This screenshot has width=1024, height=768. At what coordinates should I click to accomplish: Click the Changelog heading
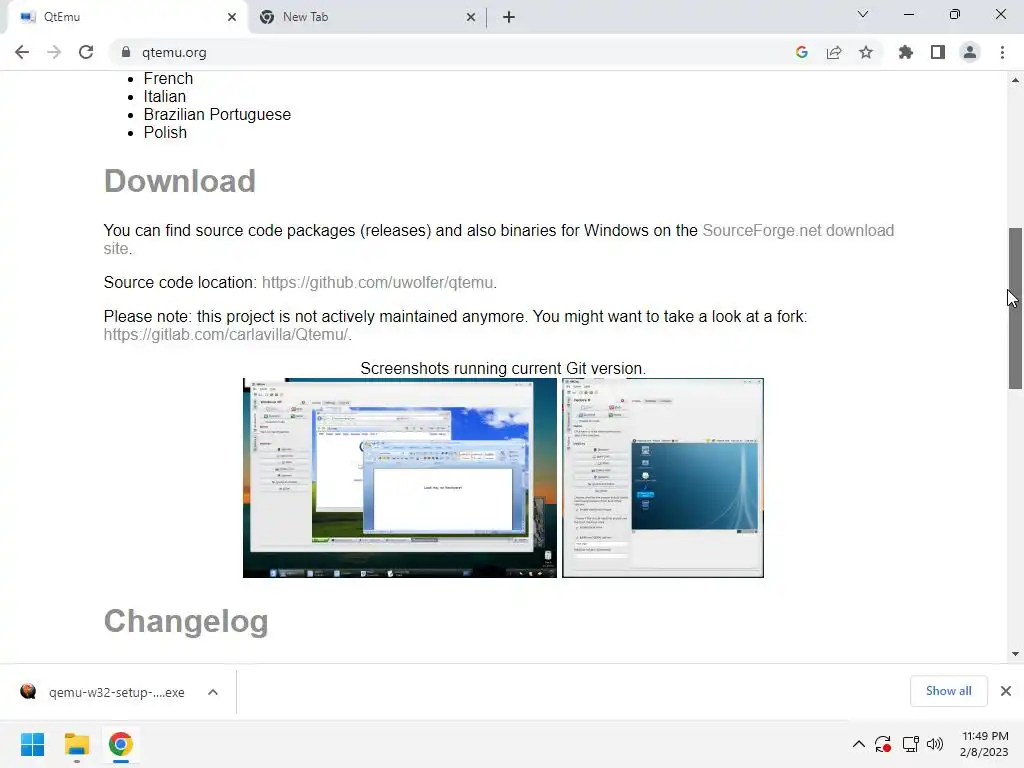186,621
